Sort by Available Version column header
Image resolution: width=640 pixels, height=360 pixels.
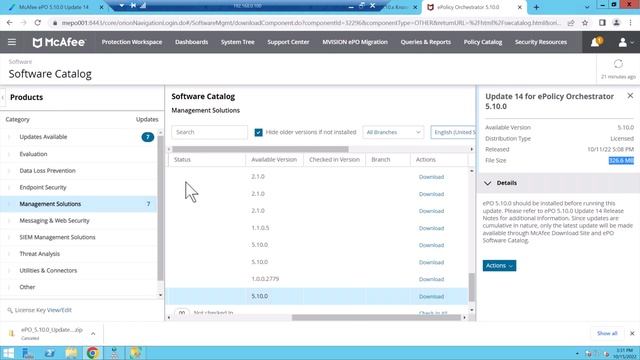coord(274,160)
